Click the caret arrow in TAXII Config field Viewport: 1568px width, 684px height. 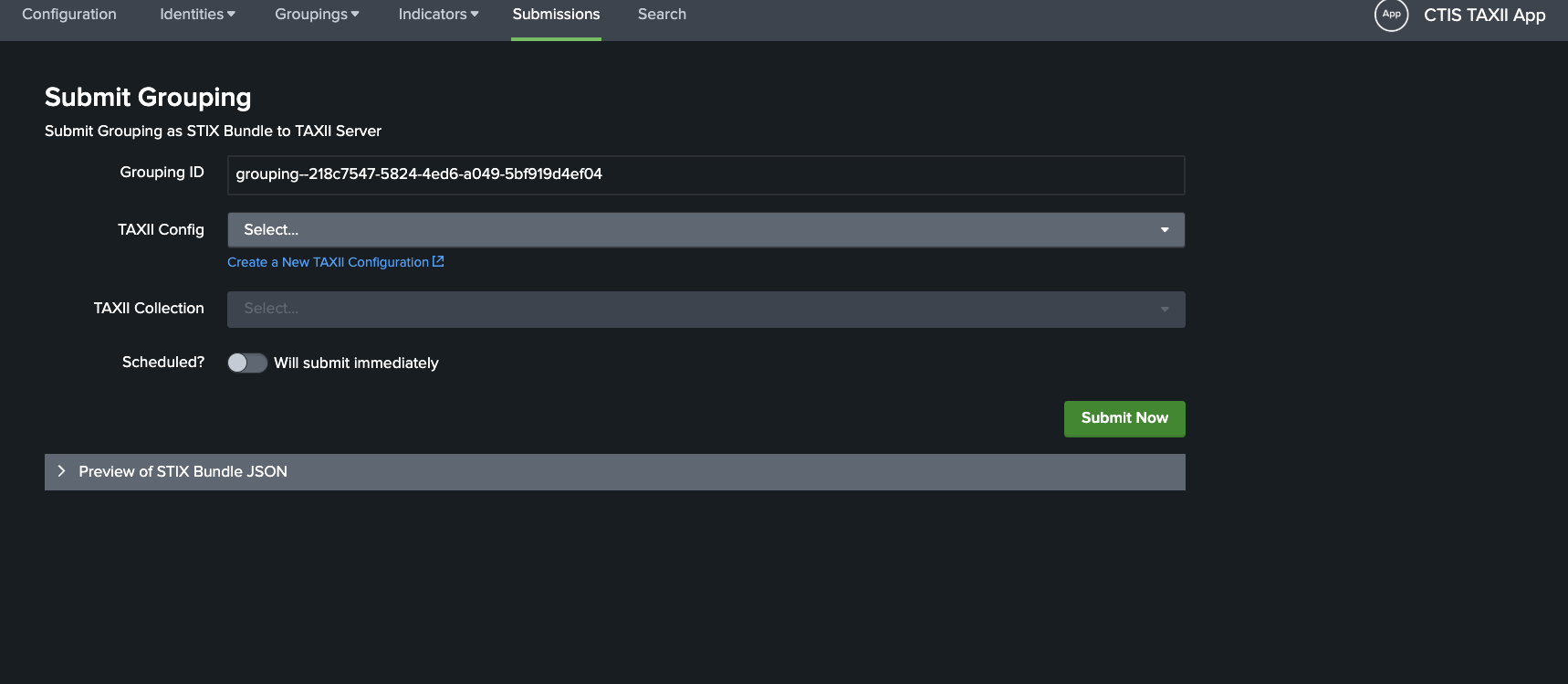[1165, 230]
